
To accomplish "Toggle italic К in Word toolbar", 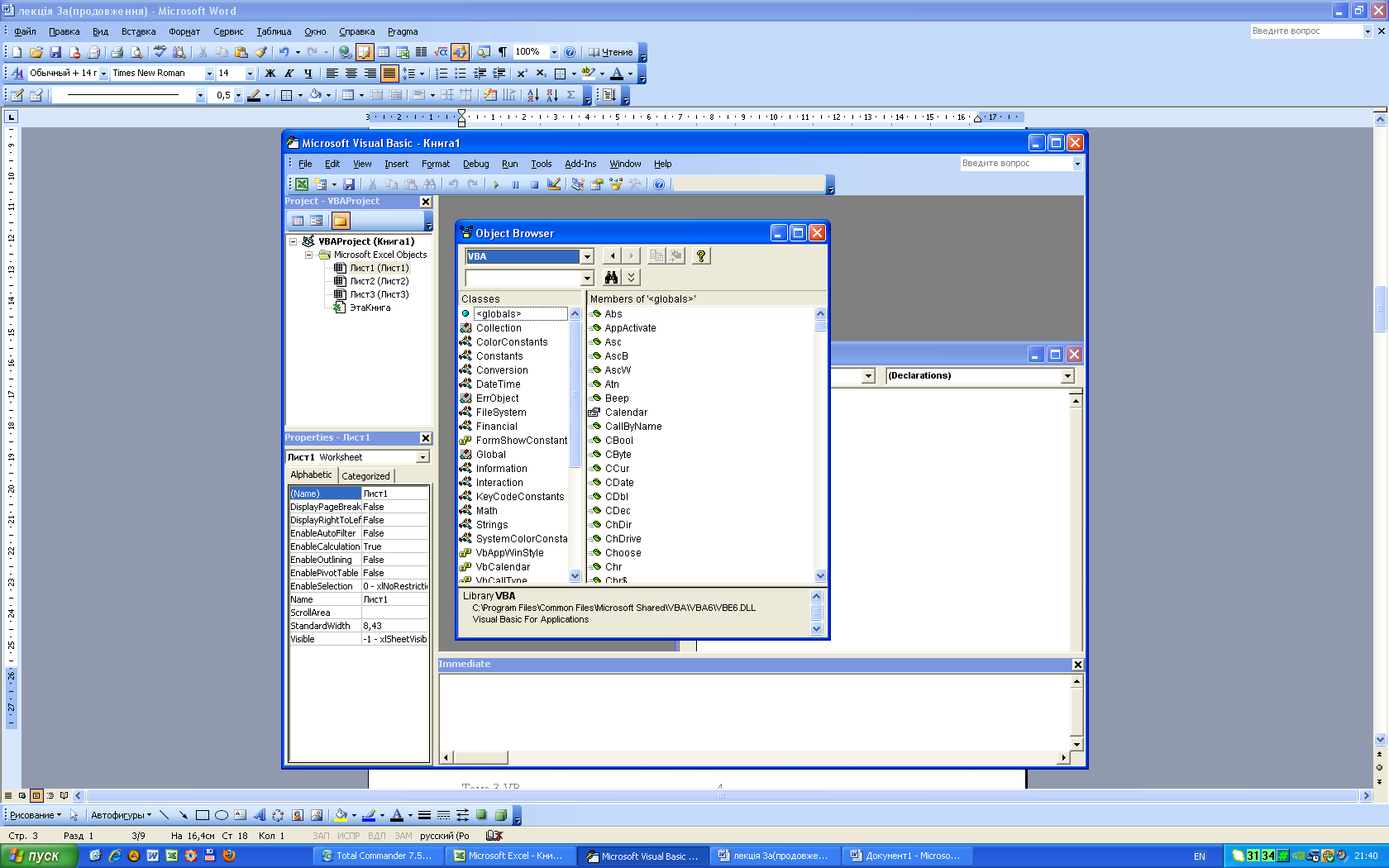I will pyautogui.click(x=289, y=74).
